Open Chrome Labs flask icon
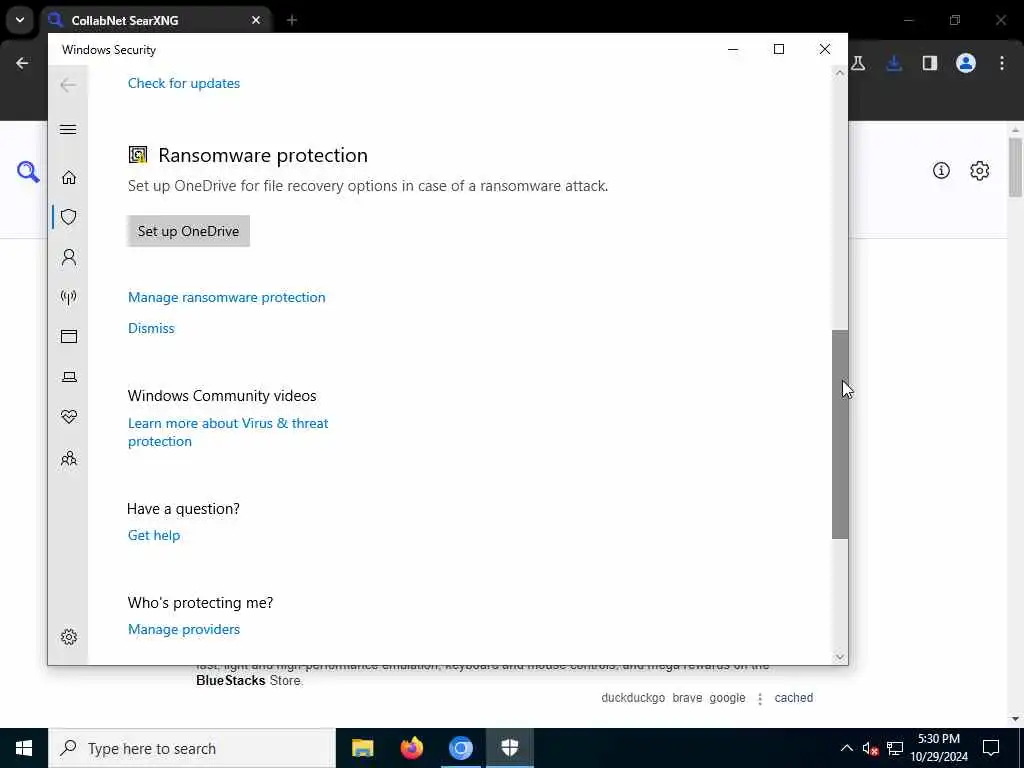 [858, 63]
